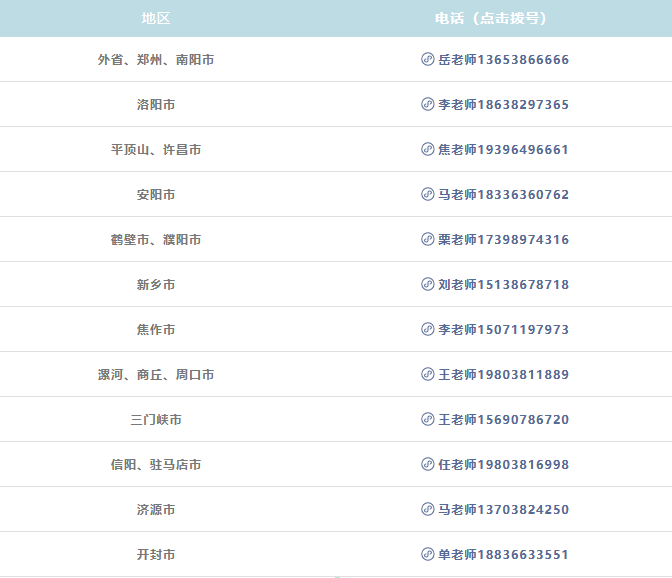Dial 李老师18638297365 for 洛阳市
This screenshot has height=578, width=672.
click(x=503, y=105)
